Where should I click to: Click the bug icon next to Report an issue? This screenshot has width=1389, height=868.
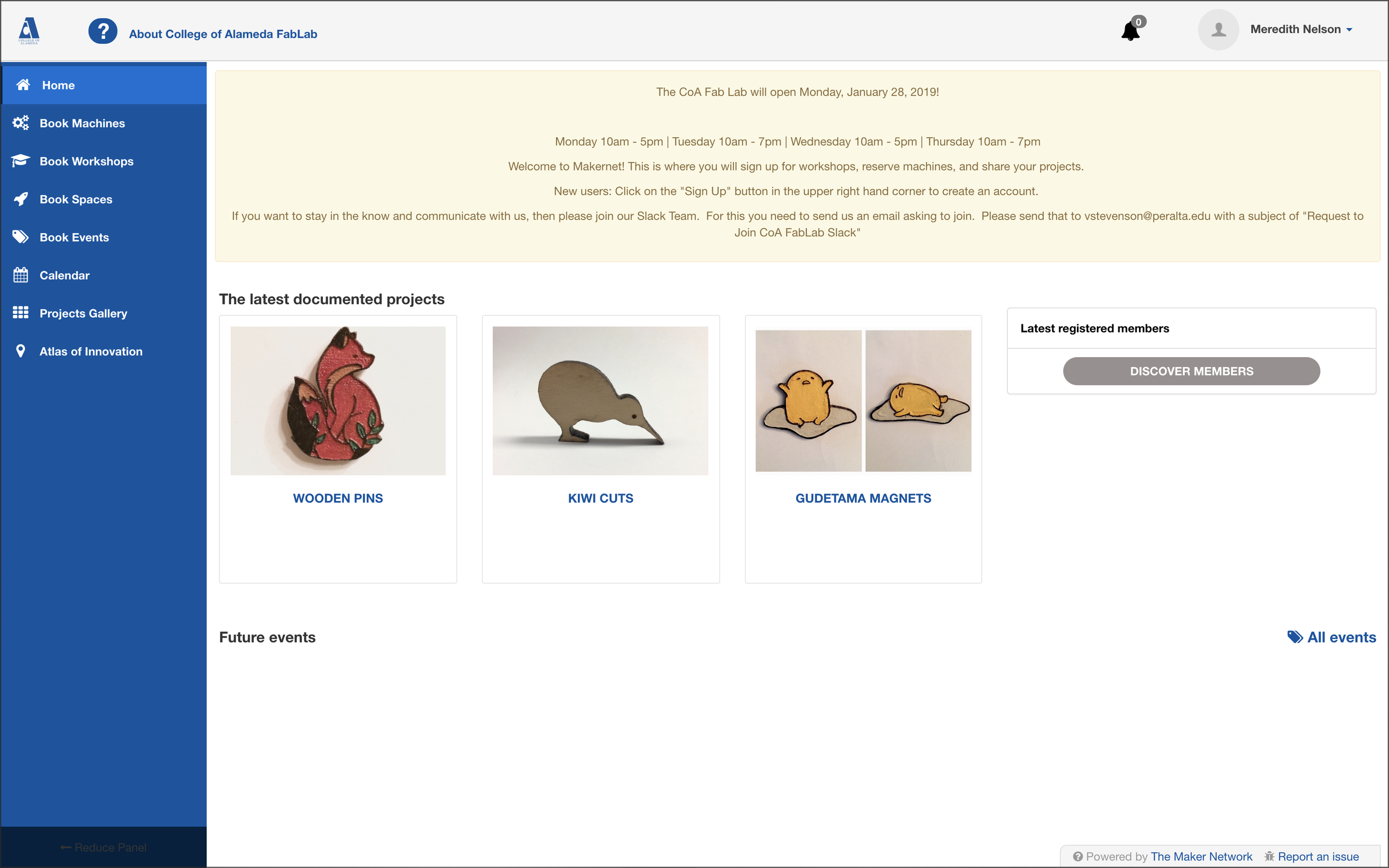click(1269, 856)
